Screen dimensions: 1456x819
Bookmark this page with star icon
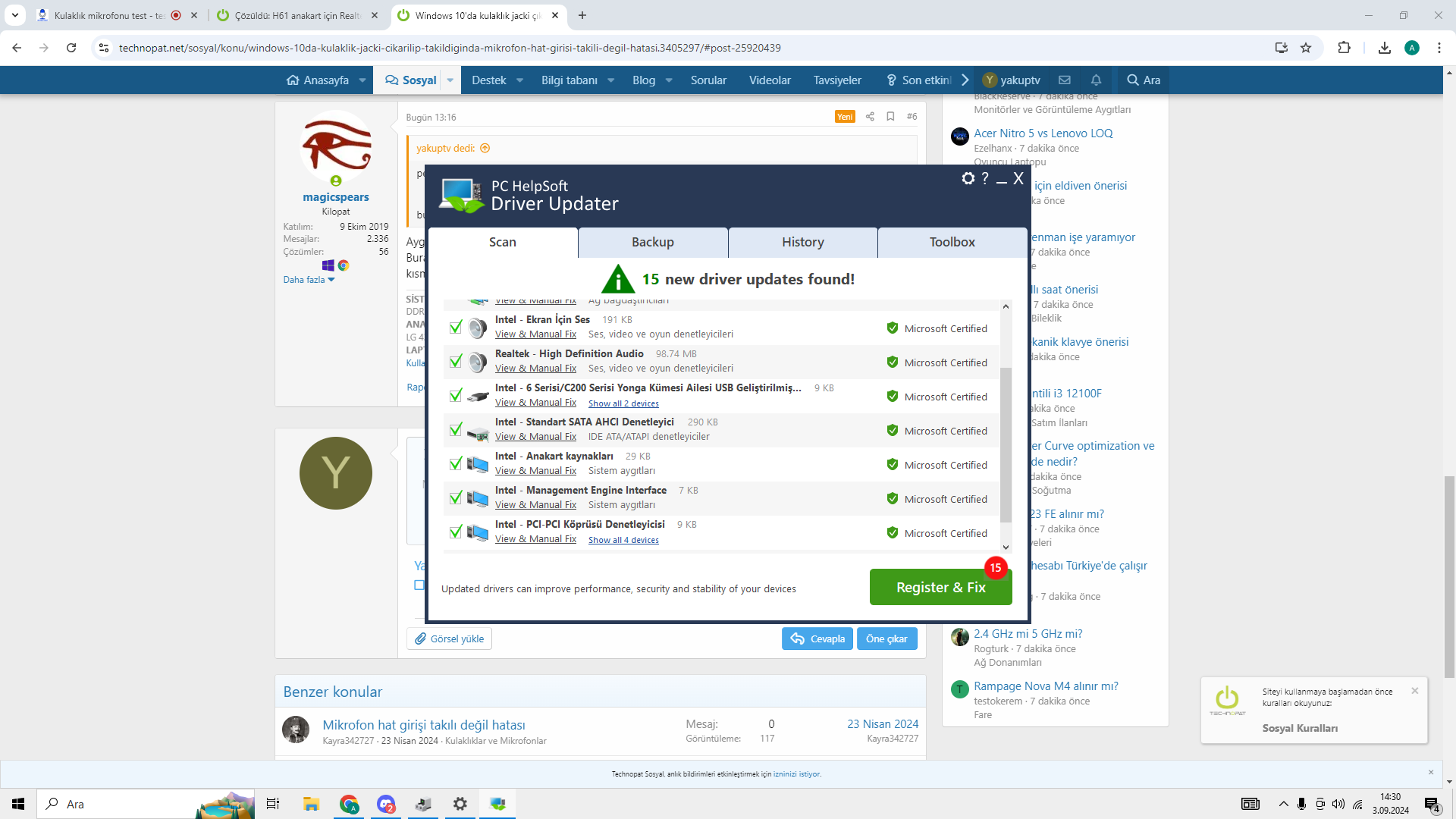[x=1306, y=48]
